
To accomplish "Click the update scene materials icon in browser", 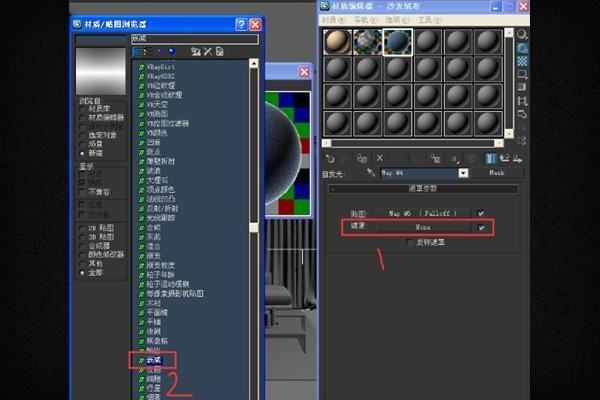I will [196, 51].
